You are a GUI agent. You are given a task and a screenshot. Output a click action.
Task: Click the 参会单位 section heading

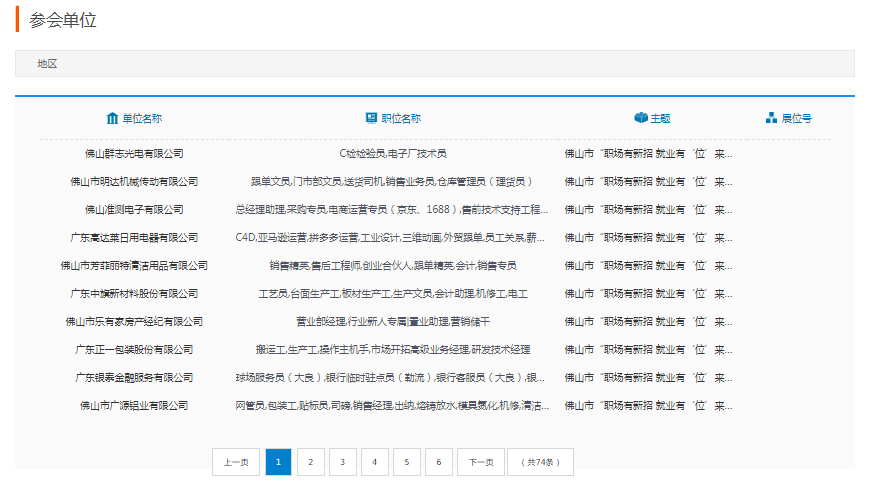tap(63, 20)
